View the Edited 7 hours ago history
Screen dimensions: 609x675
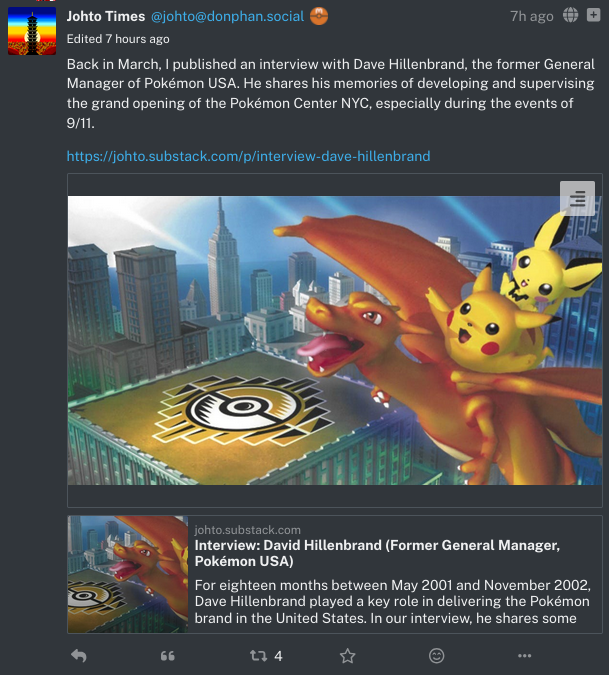(x=118, y=39)
